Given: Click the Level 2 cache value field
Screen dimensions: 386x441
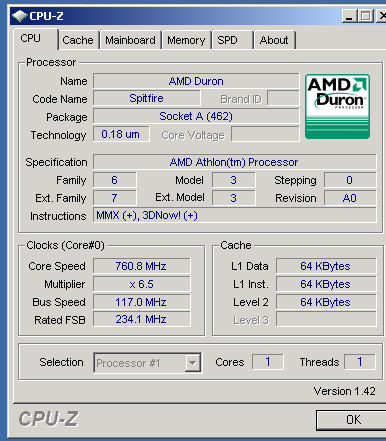Looking at the screenshot, I should 326,302.
